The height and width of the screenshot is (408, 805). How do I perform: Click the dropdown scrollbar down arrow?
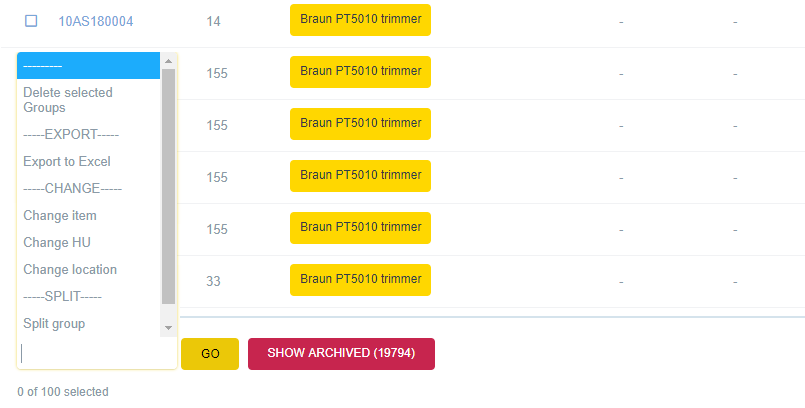pos(168,327)
